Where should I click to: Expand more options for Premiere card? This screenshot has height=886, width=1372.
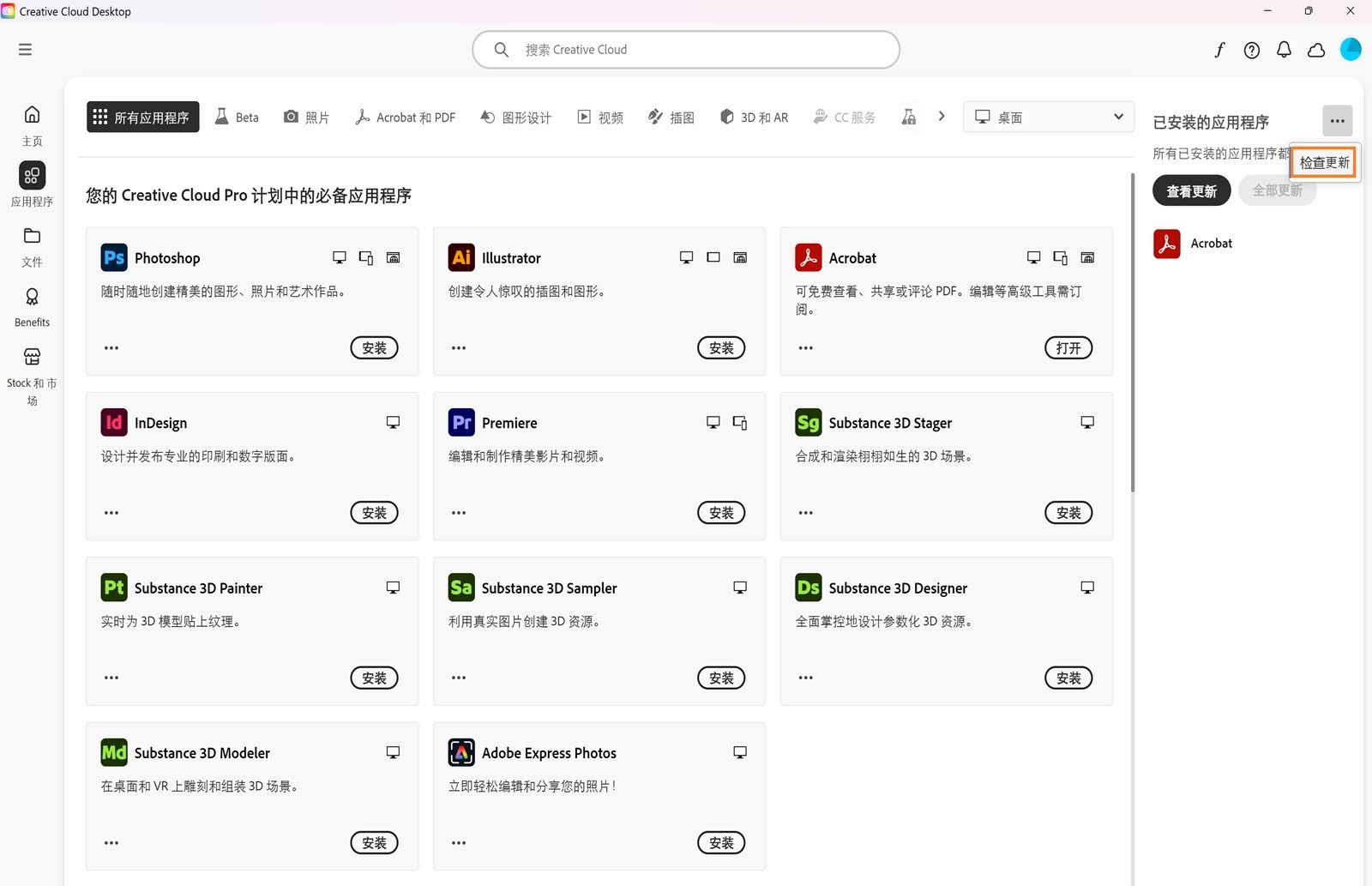click(x=458, y=512)
